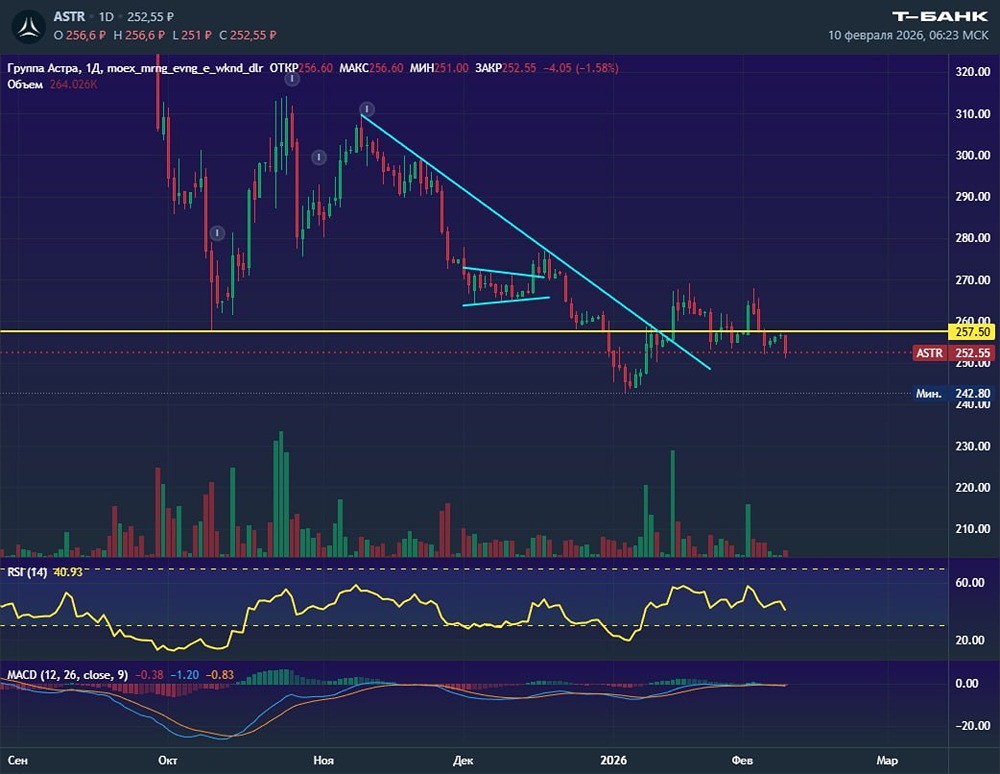Screen dimensions: 1000x774
Task: Click the volume value 264.026K
Action: point(73,85)
